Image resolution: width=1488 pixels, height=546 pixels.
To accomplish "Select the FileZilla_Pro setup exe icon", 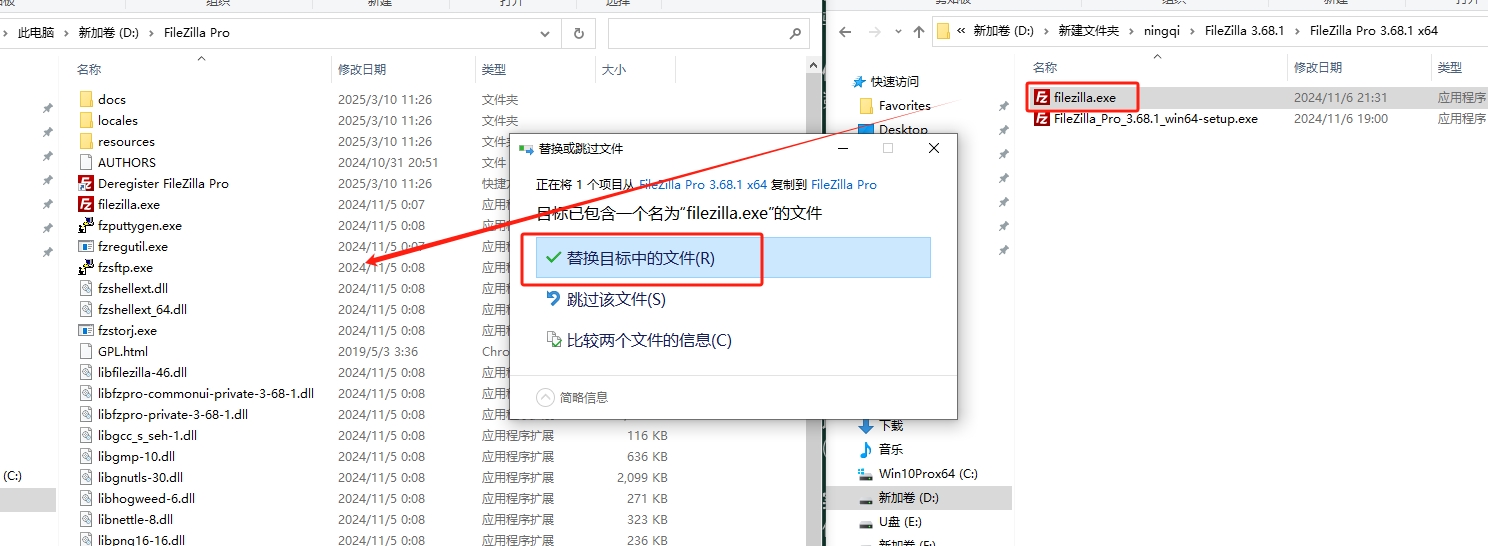I will 1042,118.
